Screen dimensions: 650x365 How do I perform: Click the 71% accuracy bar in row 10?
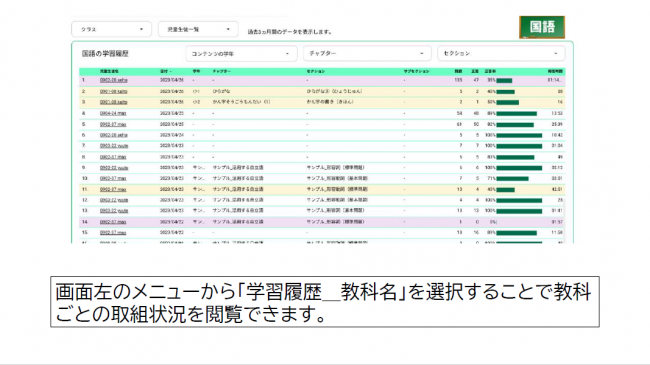click(x=512, y=179)
